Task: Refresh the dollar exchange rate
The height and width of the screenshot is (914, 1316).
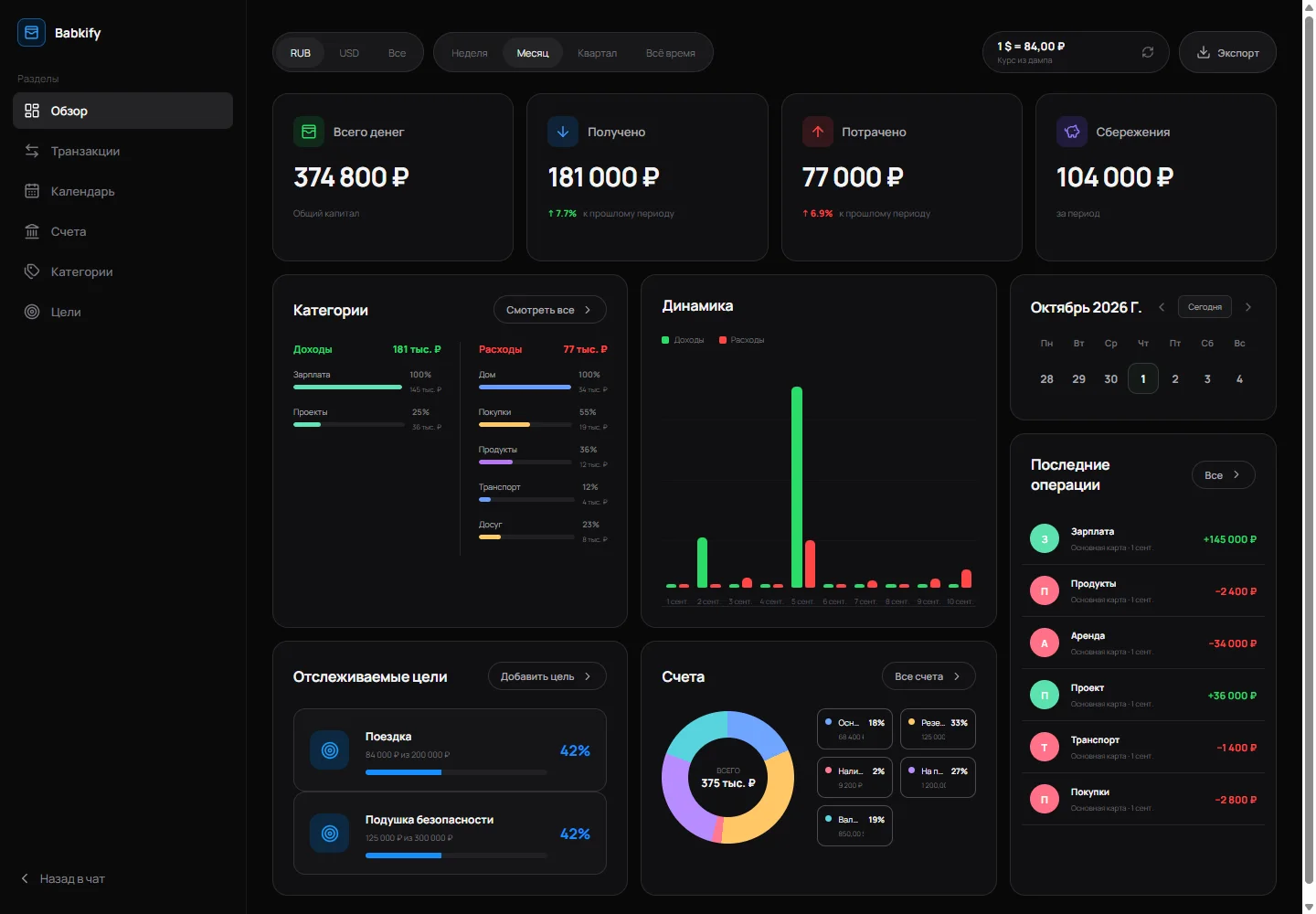Action: [x=1148, y=52]
